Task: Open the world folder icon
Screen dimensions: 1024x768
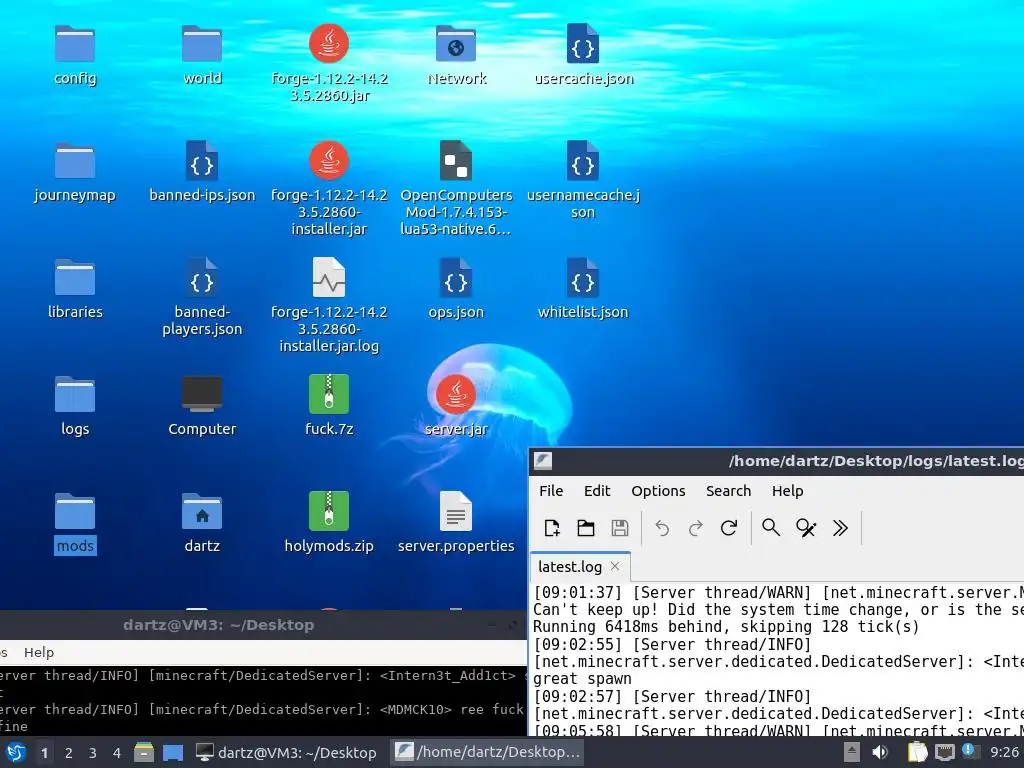Action: pyautogui.click(x=202, y=44)
